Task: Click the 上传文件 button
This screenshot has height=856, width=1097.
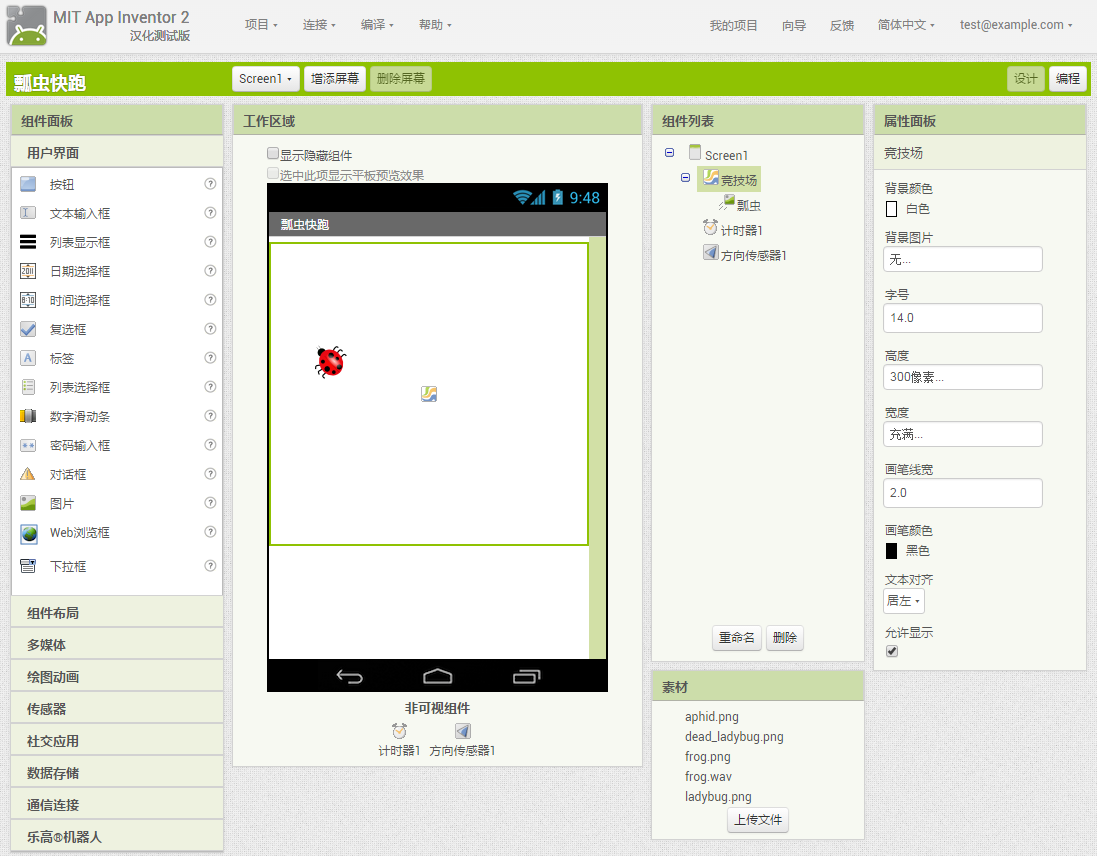Action: coord(758,821)
